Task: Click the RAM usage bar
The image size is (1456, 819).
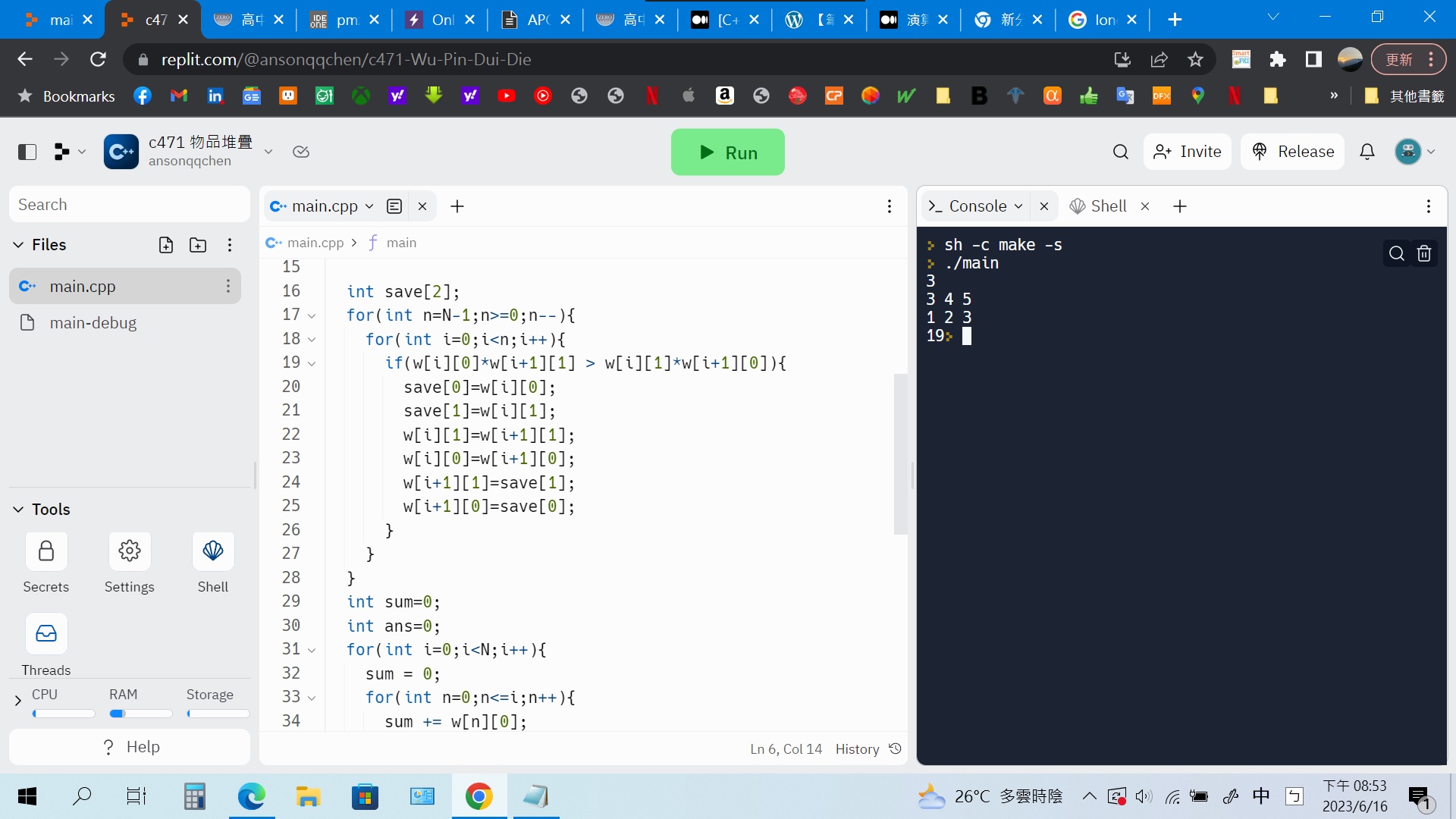Action: (x=141, y=714)
